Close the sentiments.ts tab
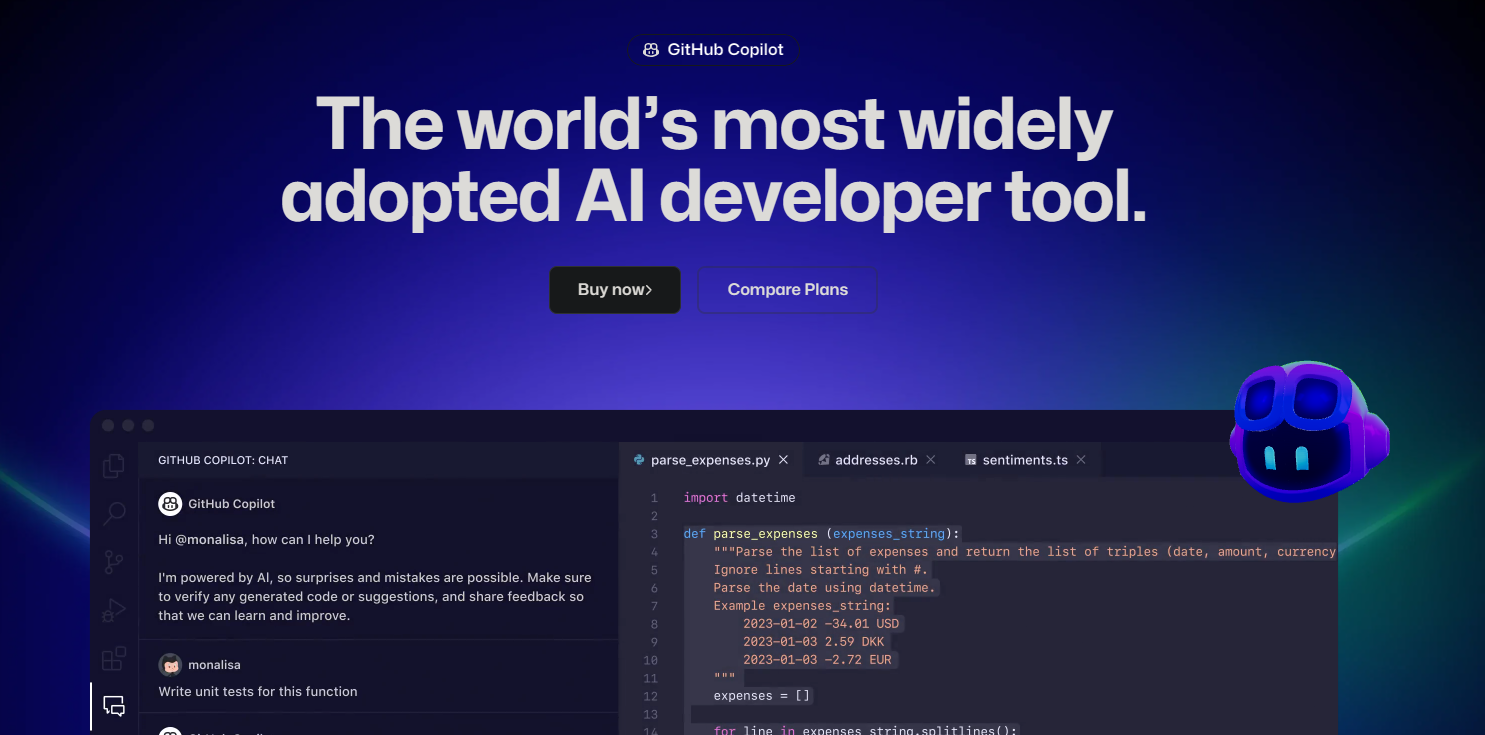 (x=1082, y=460)
